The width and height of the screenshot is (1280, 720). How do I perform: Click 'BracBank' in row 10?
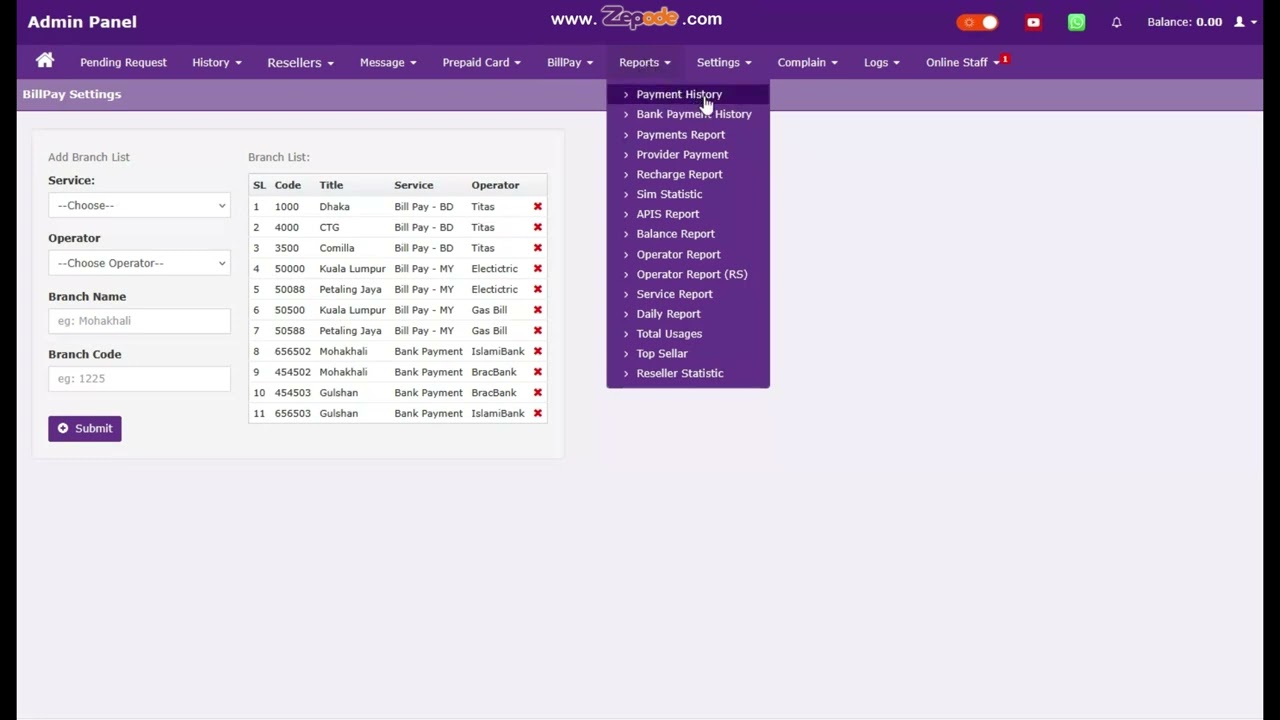pyautogui.click(x=494, y=393)
